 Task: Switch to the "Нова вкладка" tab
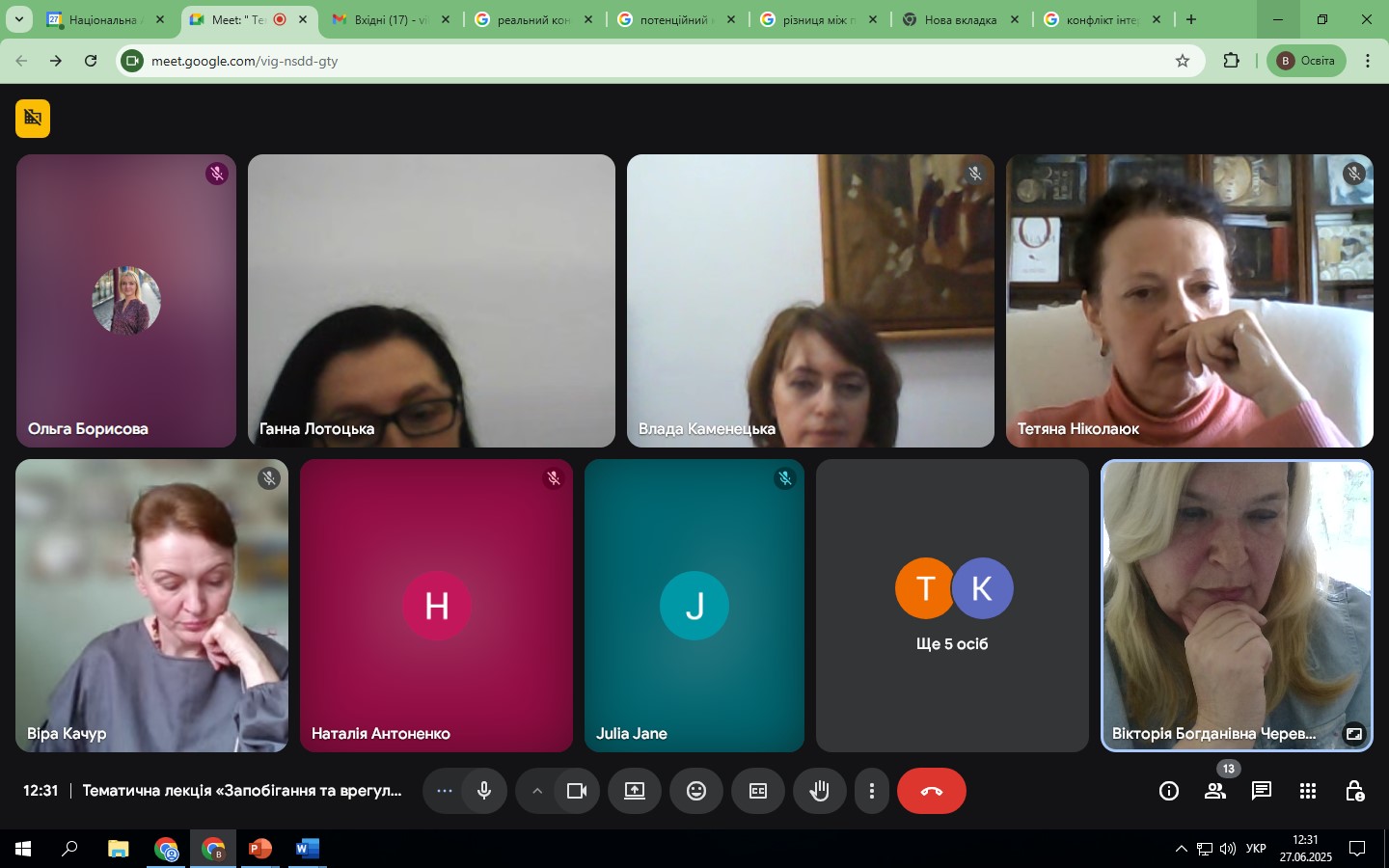tap(959, 19)
